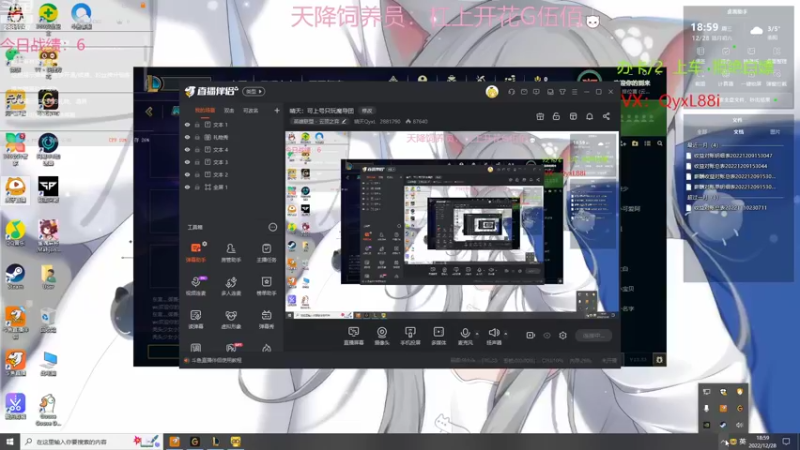
Task: Open the 主播任务 tool
Action: pos(266,252)
